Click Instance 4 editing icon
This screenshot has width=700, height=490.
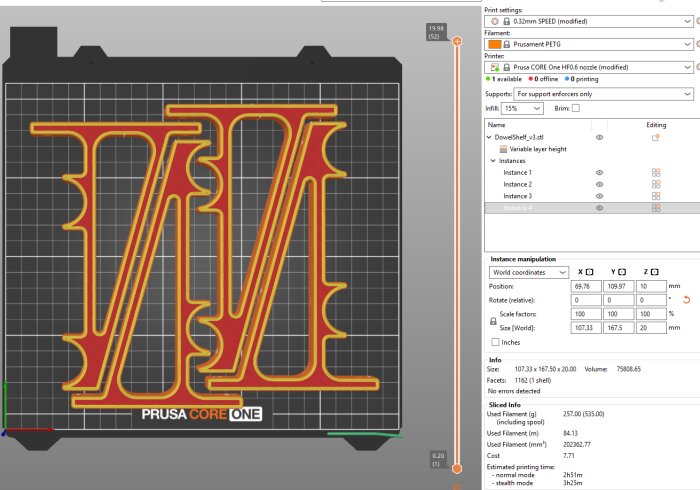656,208
